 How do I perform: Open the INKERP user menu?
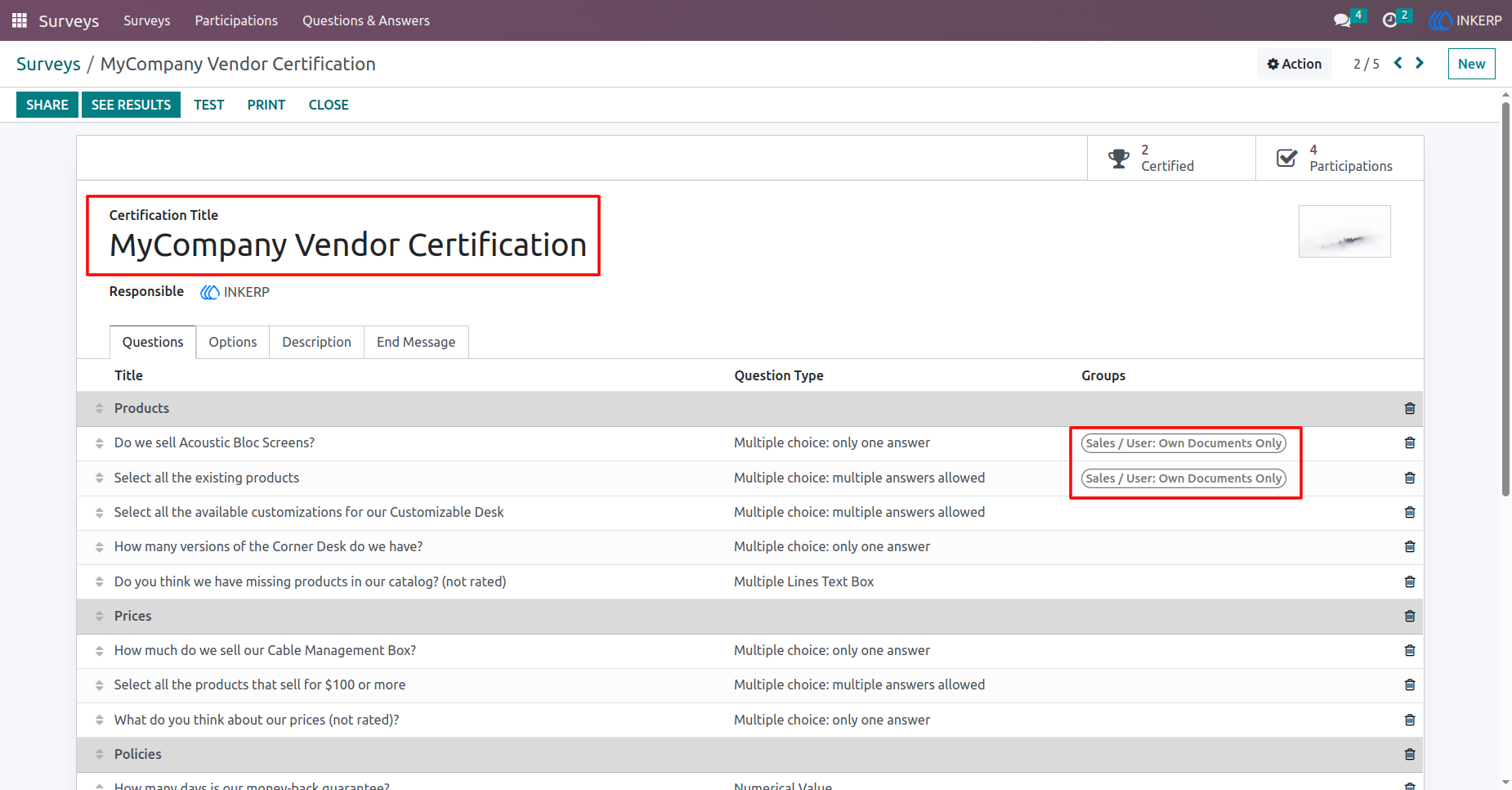point(1465,20)
